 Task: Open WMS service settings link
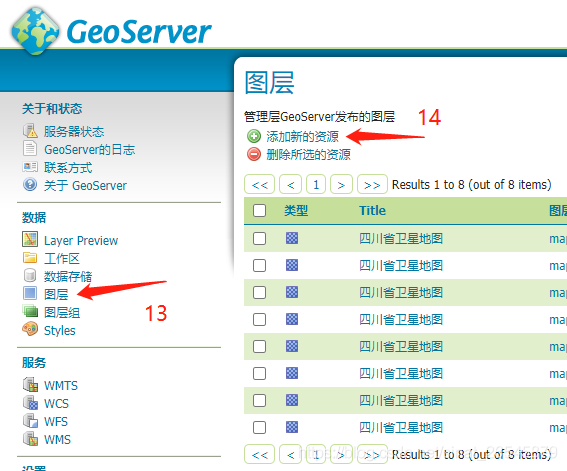pos(57,440)
